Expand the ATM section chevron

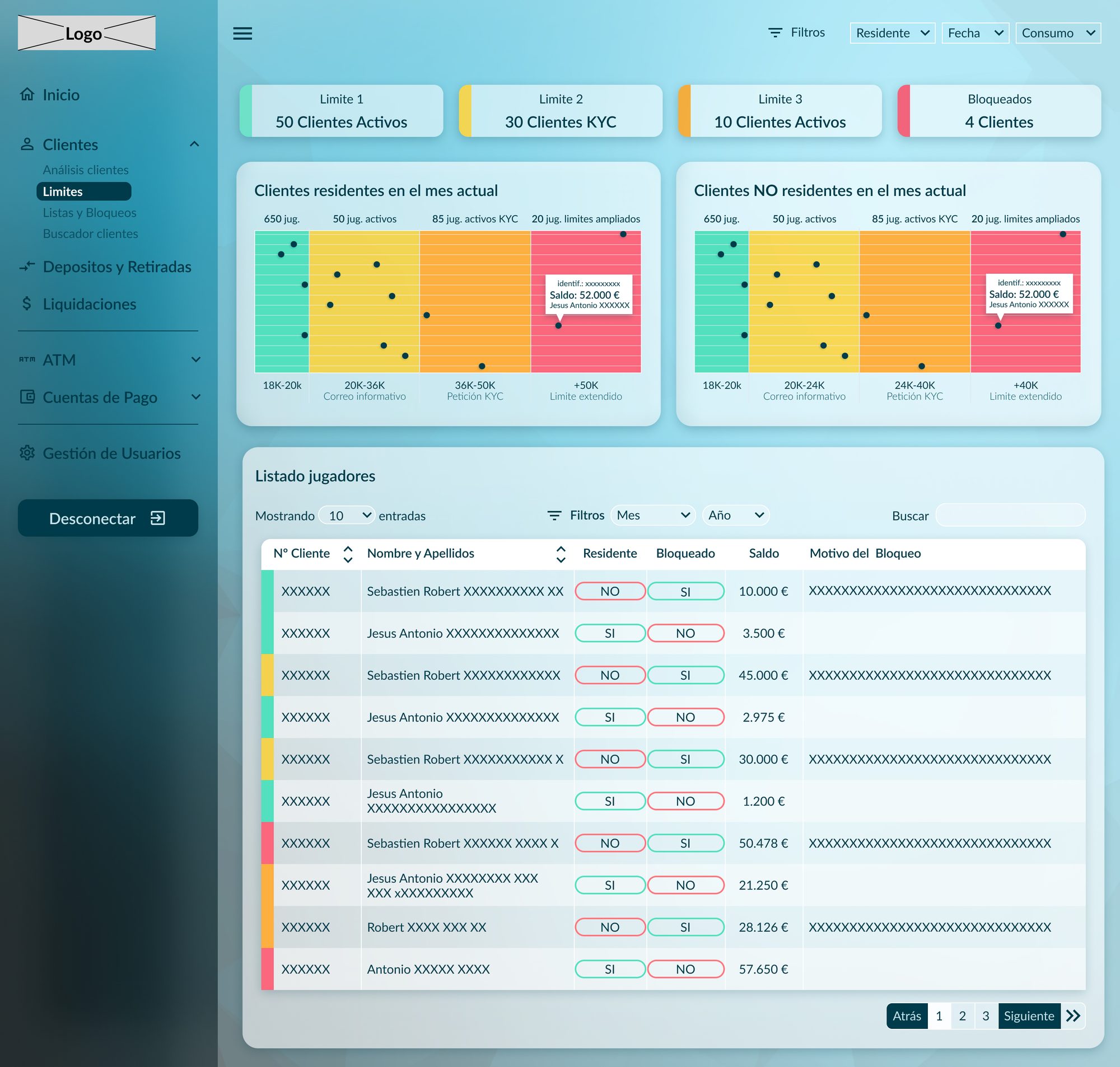pyautogui.click(x=195, y=359)
